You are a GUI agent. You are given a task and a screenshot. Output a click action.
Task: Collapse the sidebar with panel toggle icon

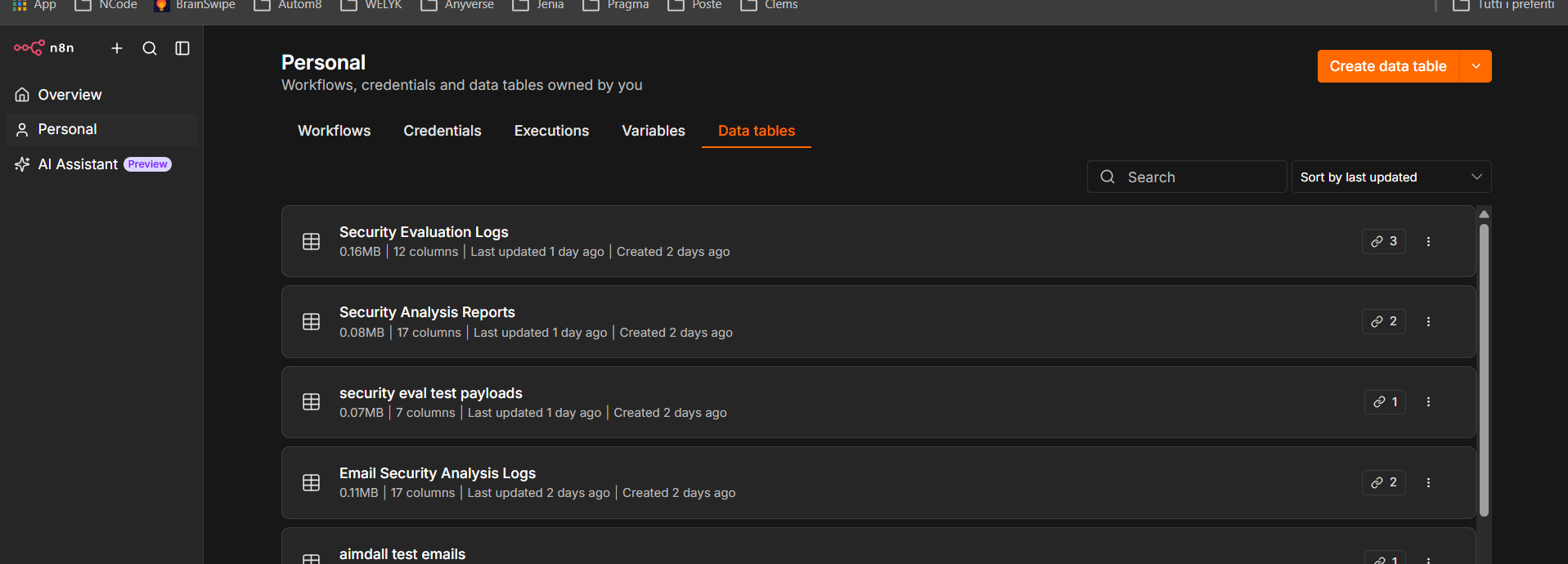click(x=182, y=48)
